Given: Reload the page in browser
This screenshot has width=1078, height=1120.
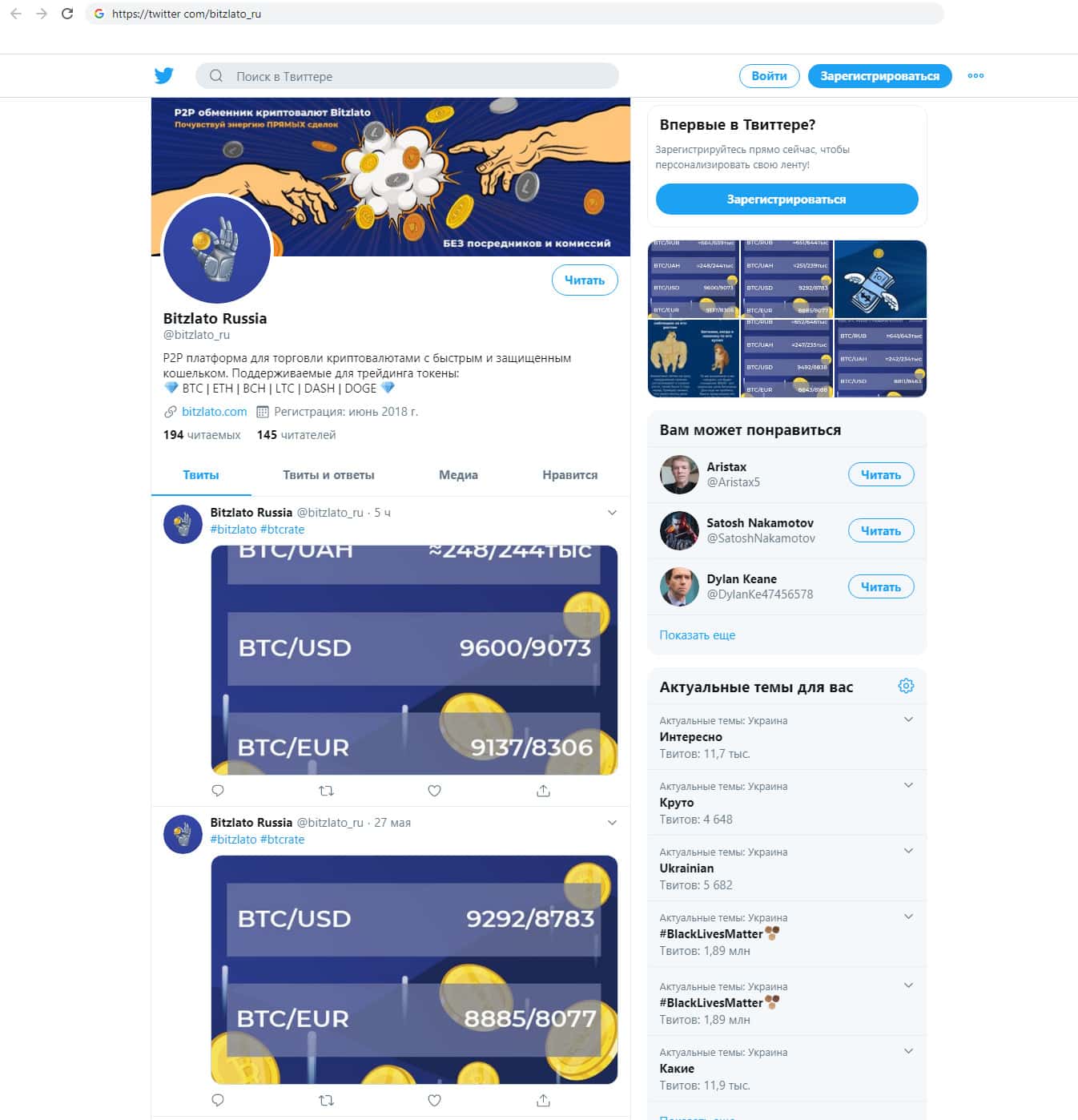Looking at the screenshot, I should coord(67,14).
